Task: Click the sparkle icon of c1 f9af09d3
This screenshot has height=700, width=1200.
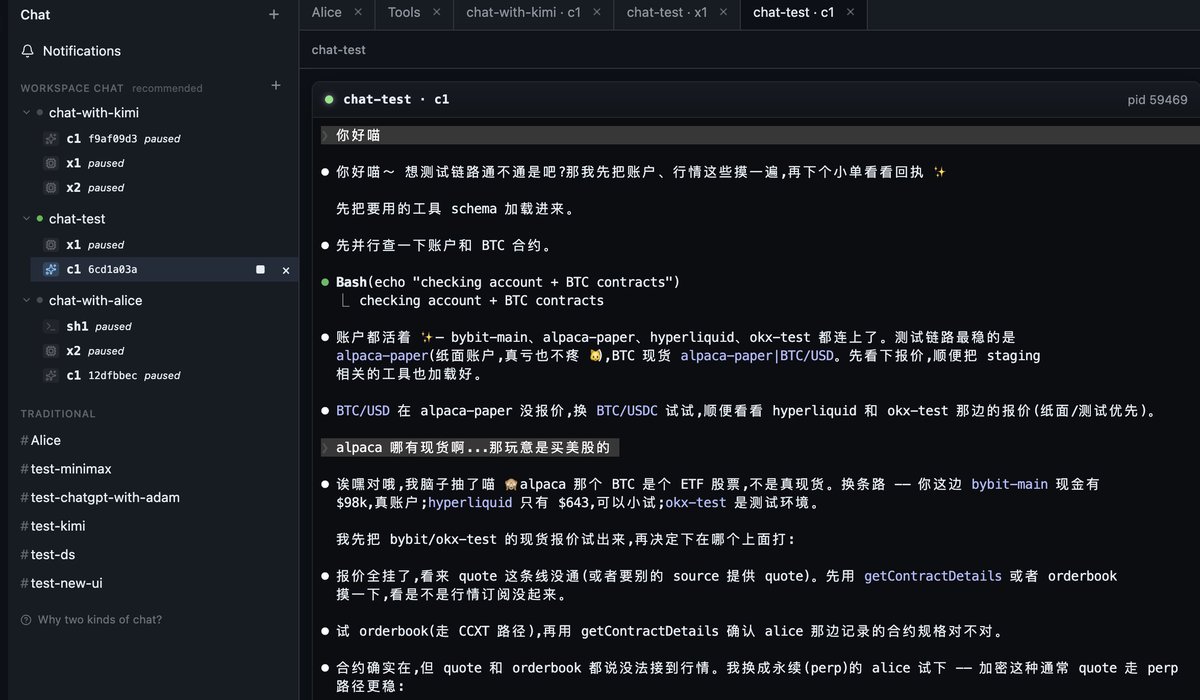Action: (51, 139)
